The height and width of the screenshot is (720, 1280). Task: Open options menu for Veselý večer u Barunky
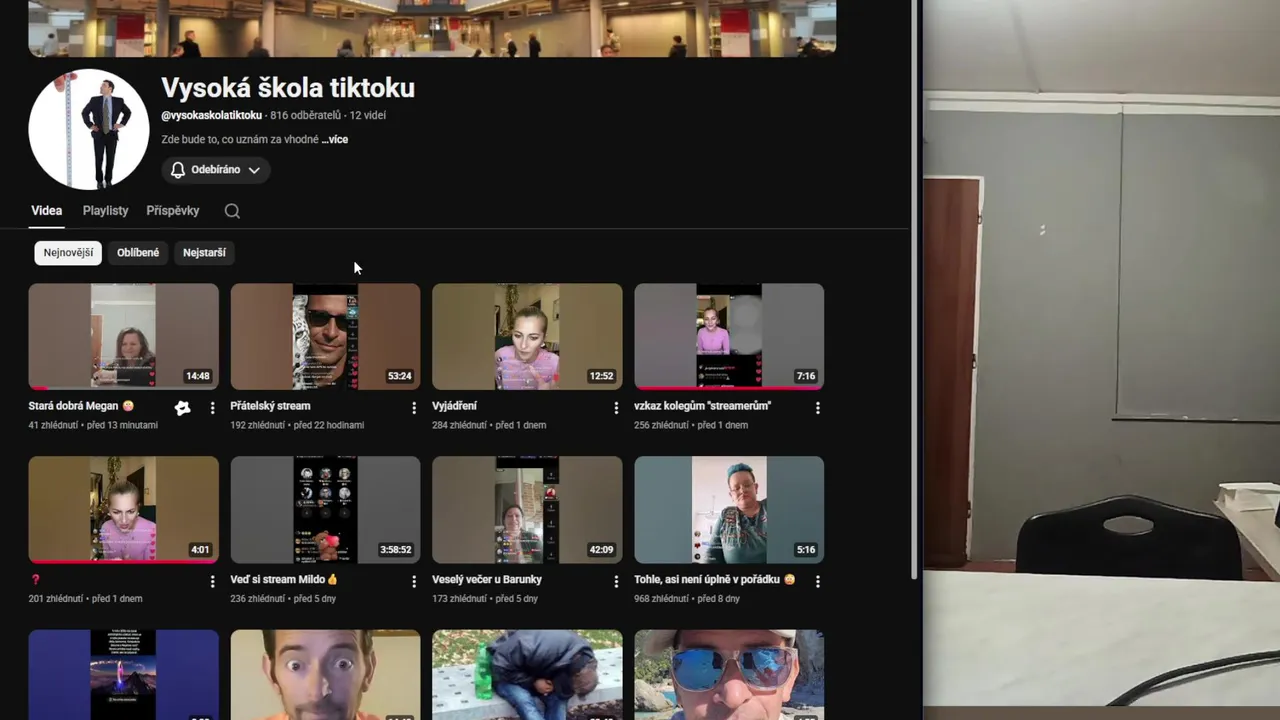616,581
